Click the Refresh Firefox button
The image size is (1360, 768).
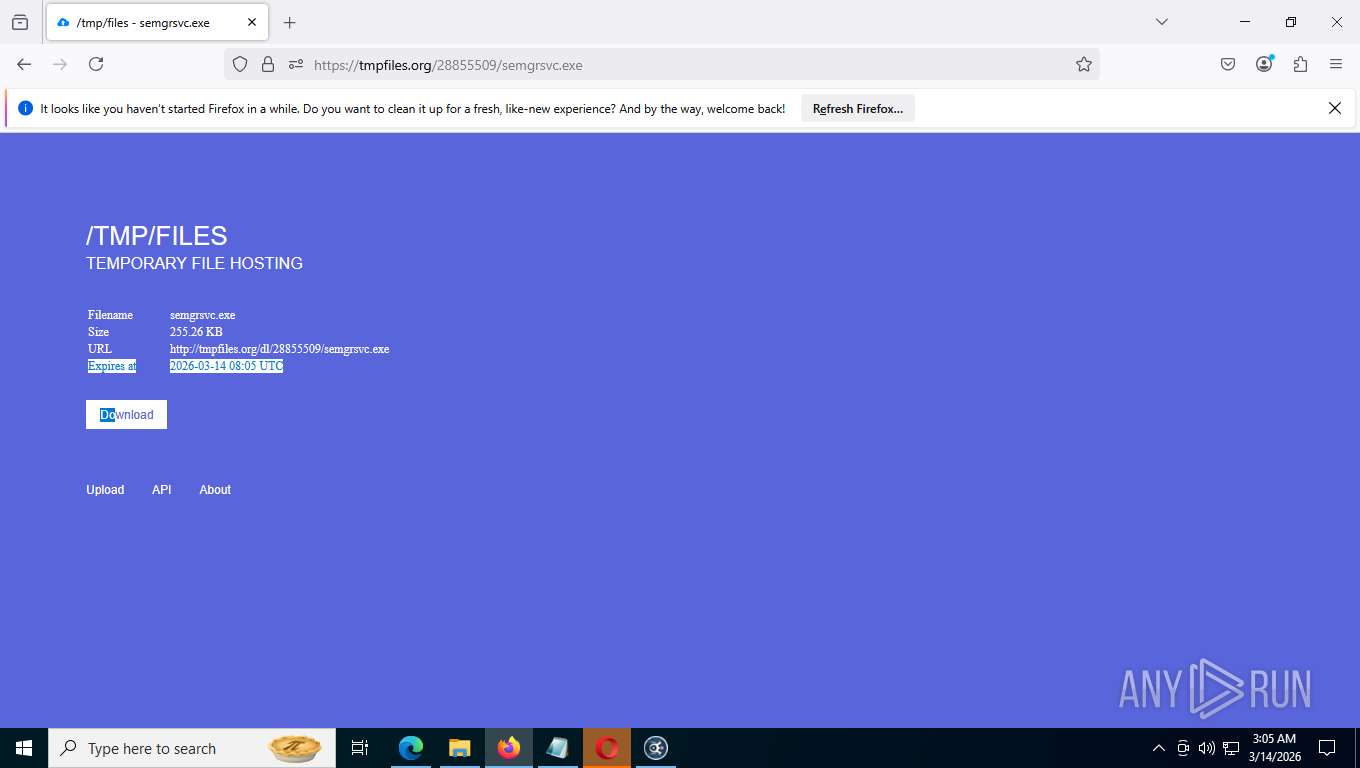click(x=858, y=109)
